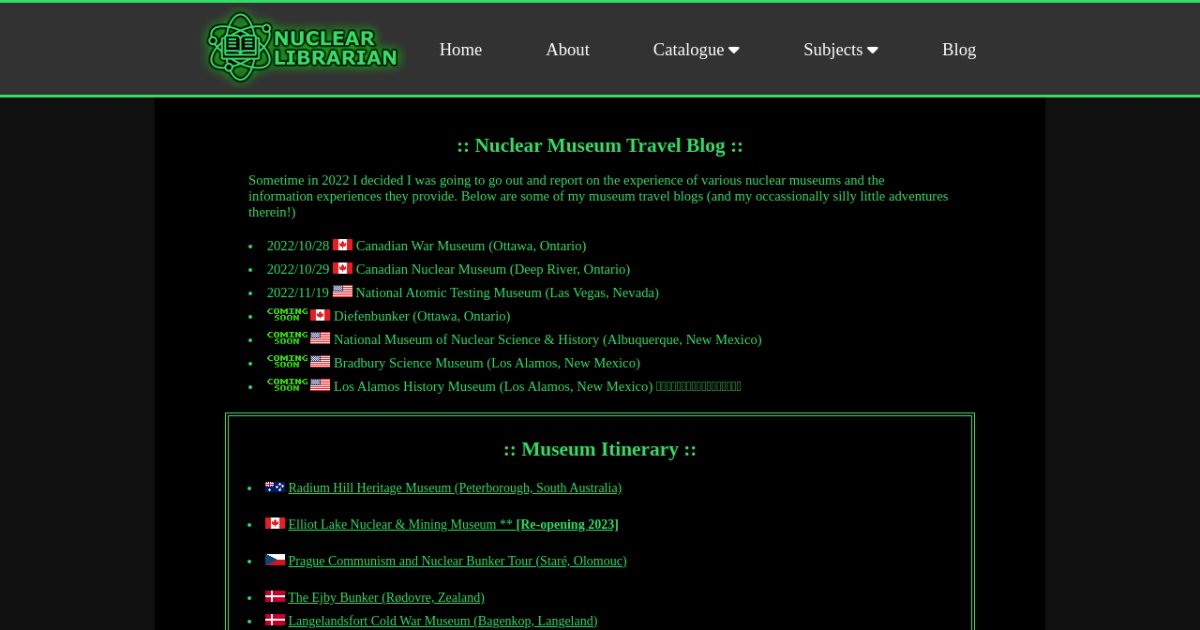
Task: Open the Radium Hill Heritage Museum link
Action: pos(454,488)
